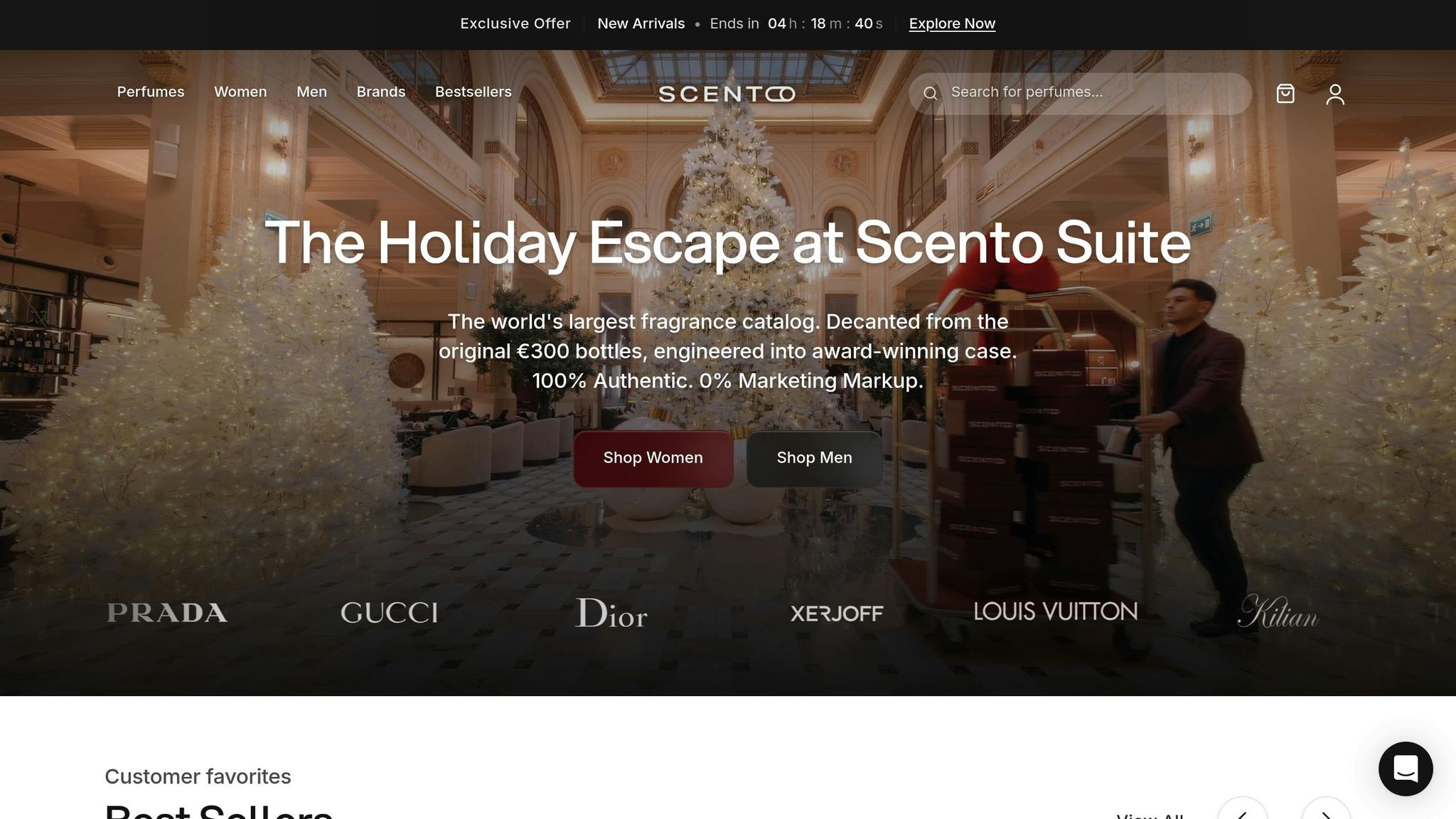Open the chat support bubble
Image resolution: width=1456 pixels, height=819 pixels.
click(x=1406, y=769)
